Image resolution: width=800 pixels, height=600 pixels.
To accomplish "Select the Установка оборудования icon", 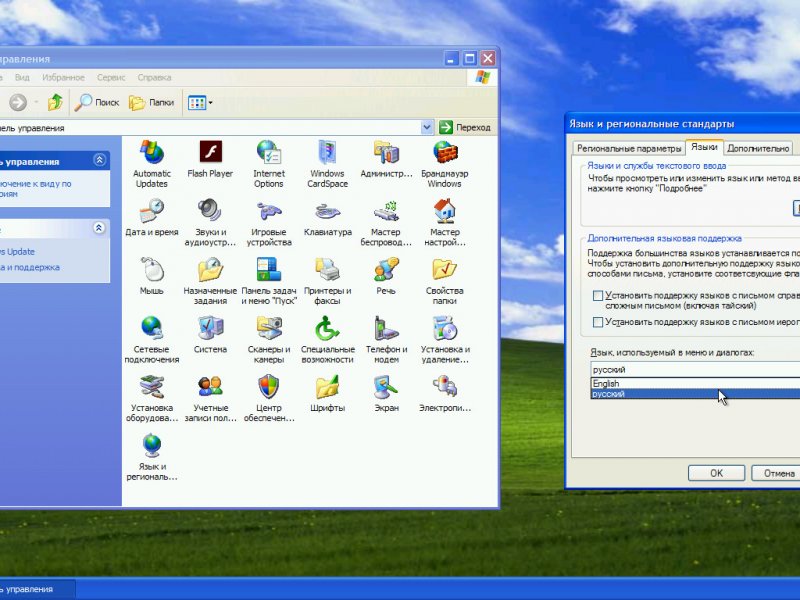I will [152, 398].
